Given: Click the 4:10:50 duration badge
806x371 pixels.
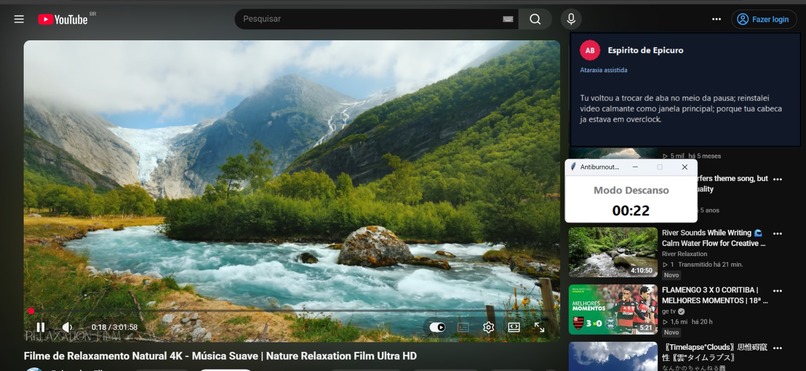Looking at the screenshot, I should pyautogui.click(x=642, y=270).
